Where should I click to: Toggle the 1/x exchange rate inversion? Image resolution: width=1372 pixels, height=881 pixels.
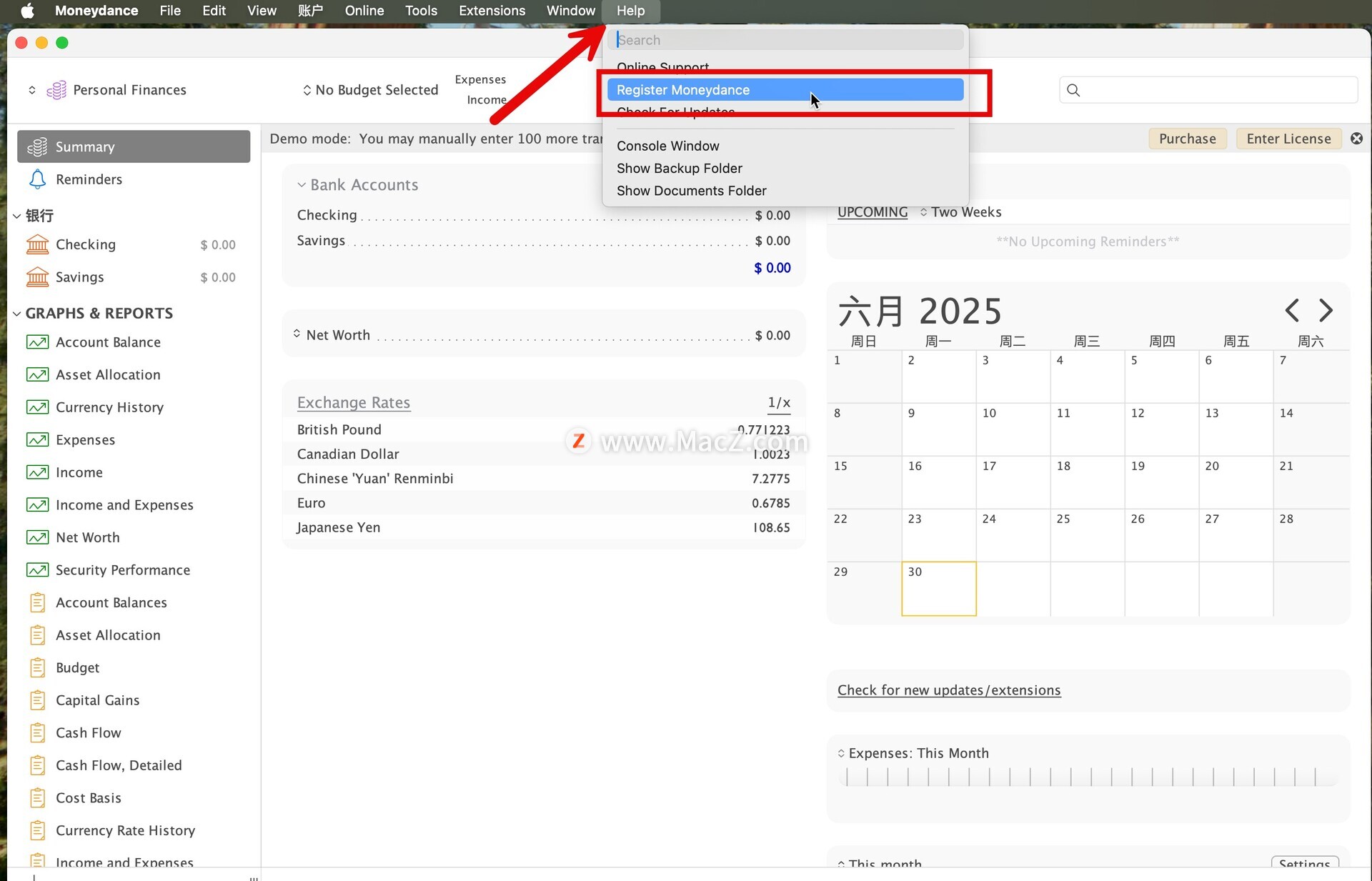pyautogui.click(x=779, y=403)
